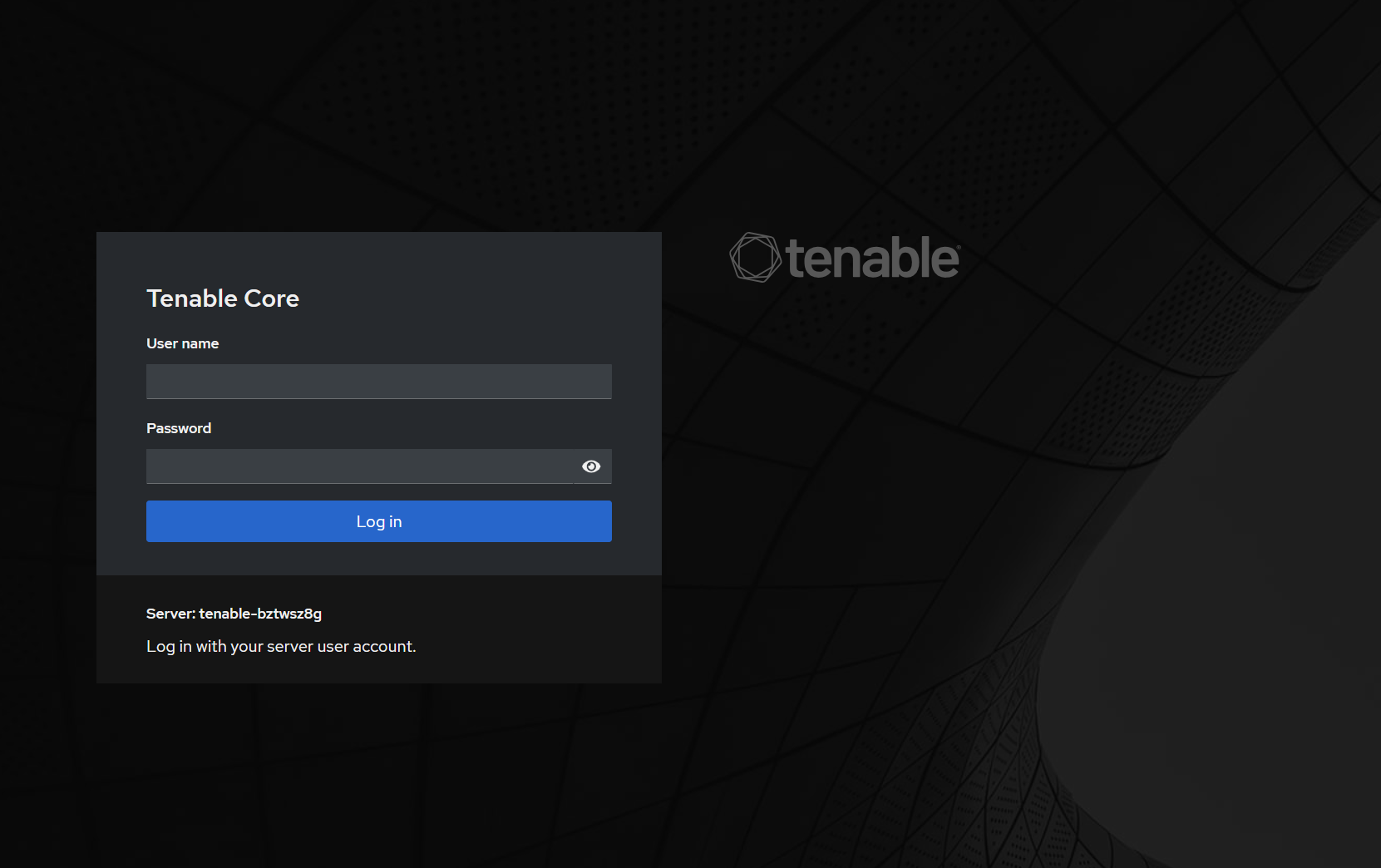Click the word "server" in the footer hint

(290, 646)
